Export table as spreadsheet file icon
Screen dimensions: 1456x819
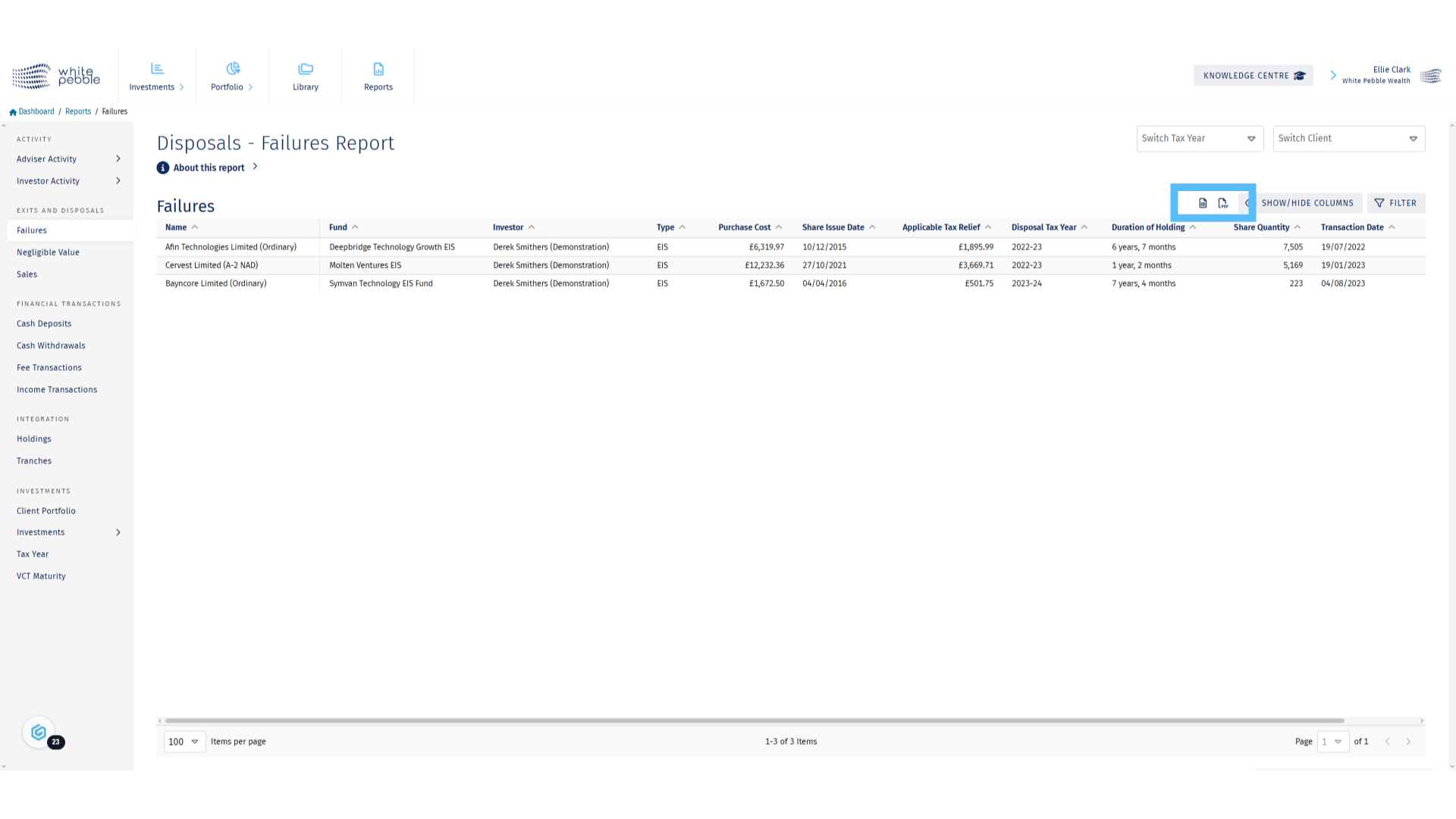point(1203,203)
